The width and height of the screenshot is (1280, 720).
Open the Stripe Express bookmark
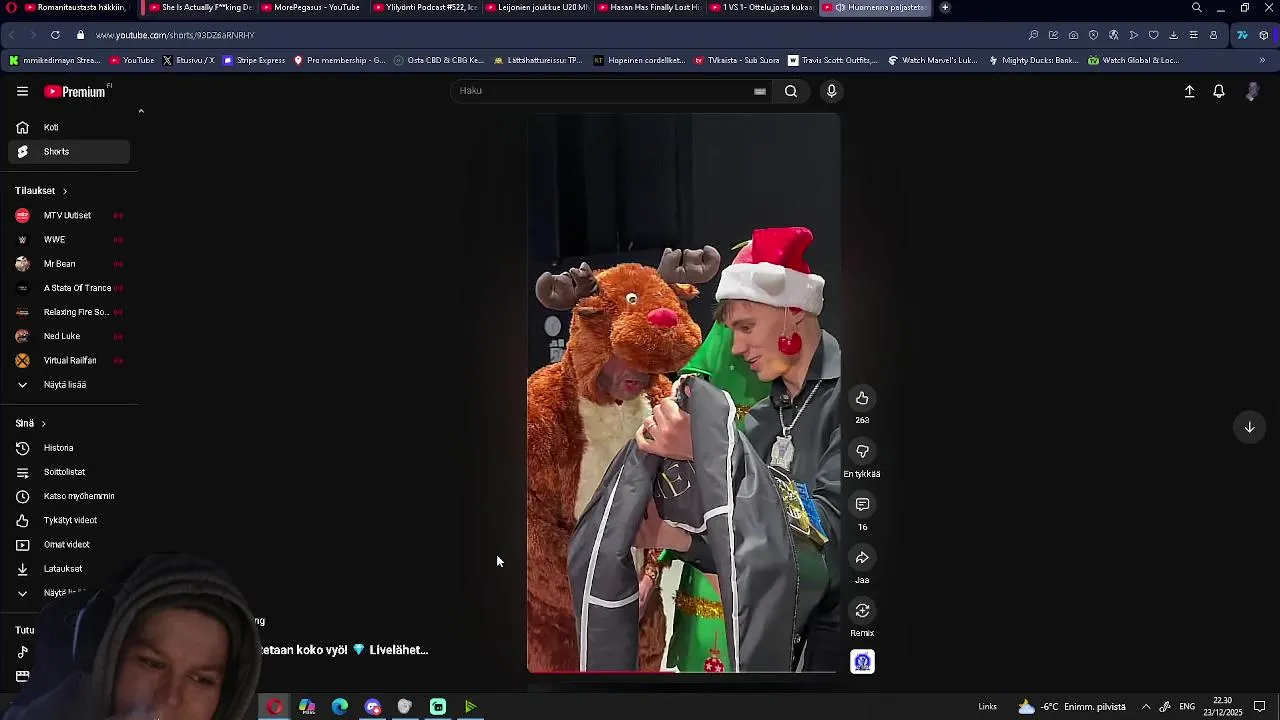[x=254, y=60]
